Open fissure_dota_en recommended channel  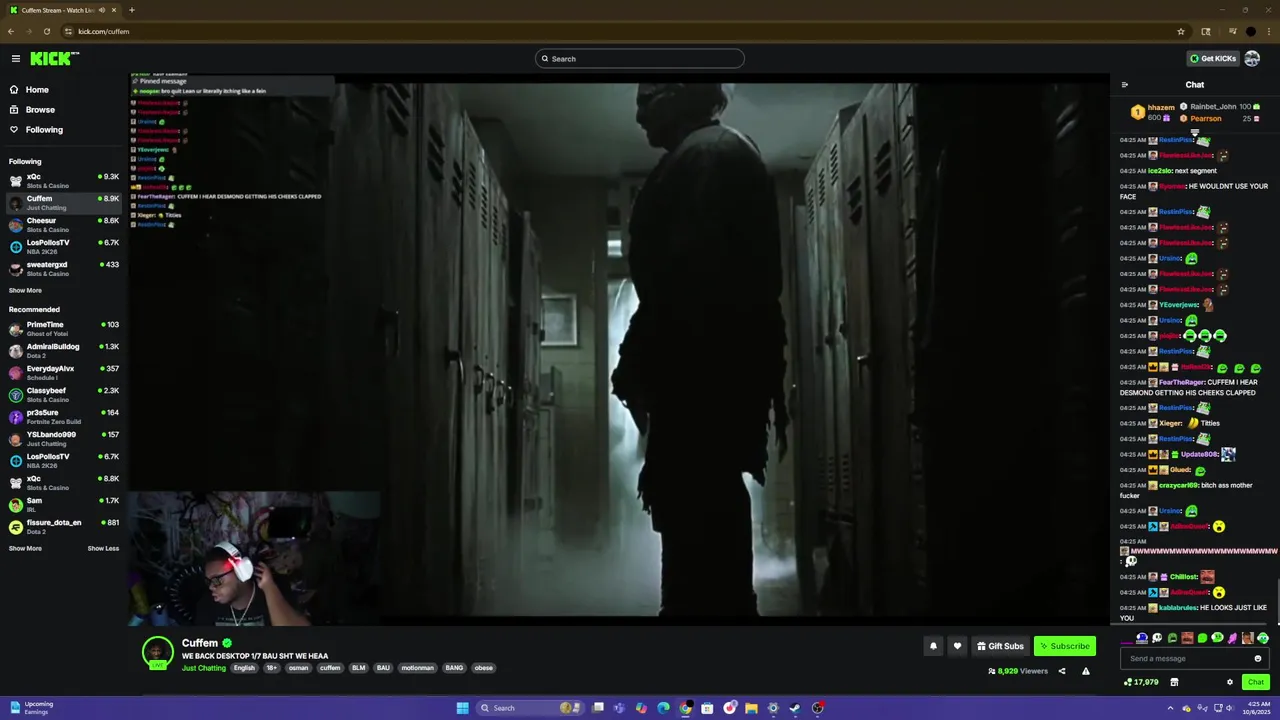64,527
